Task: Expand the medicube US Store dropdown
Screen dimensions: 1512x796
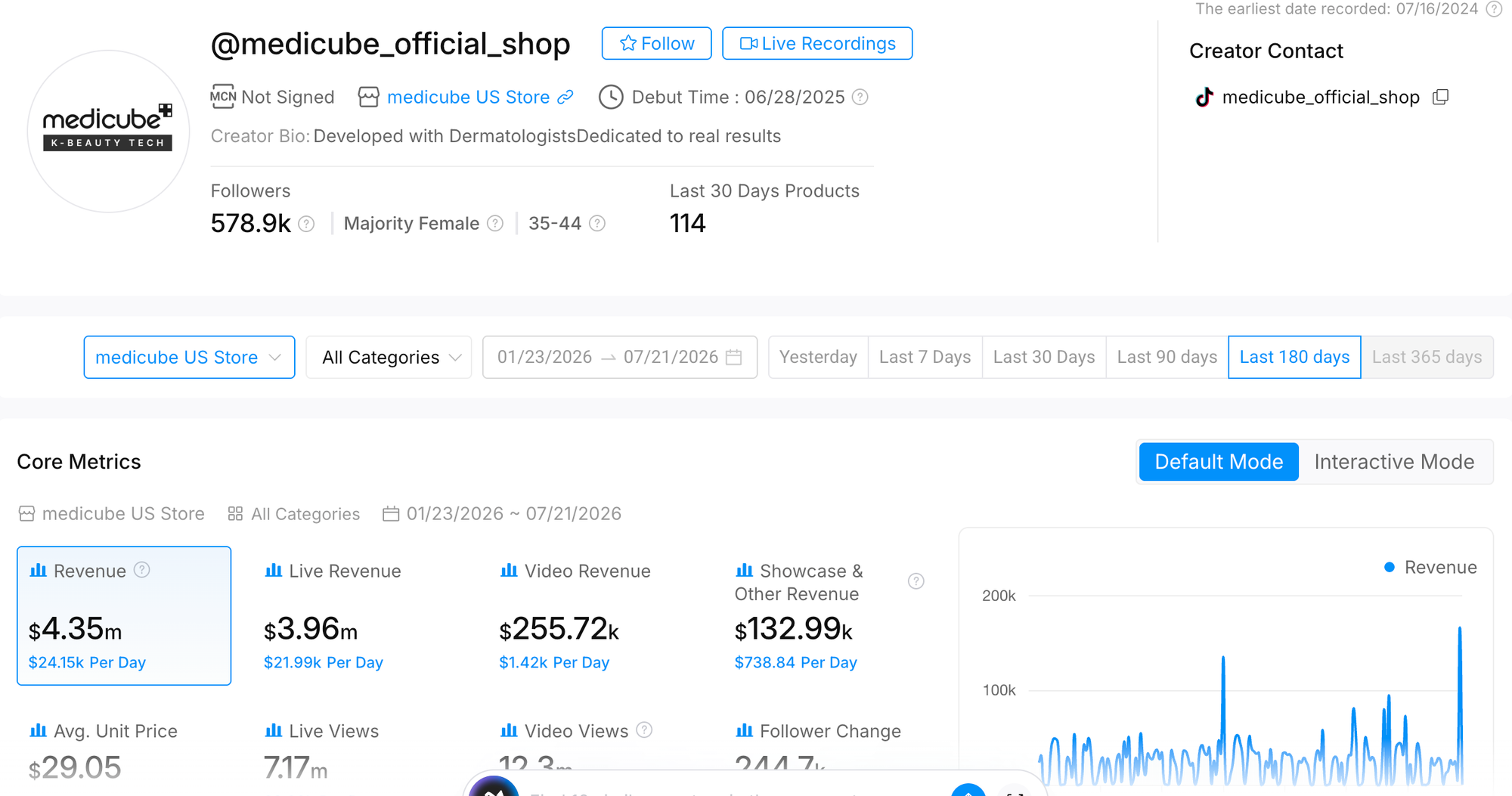Action: (189, 358)
